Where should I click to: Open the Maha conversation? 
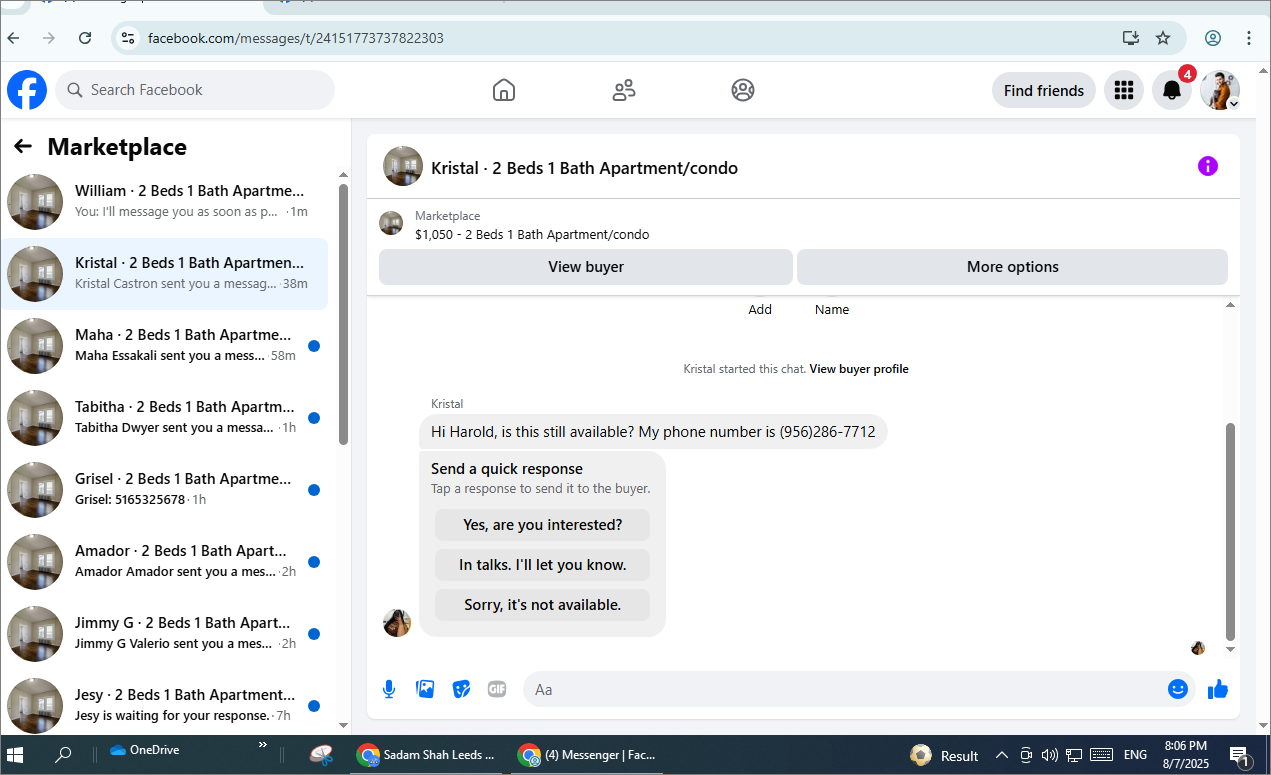164,345
